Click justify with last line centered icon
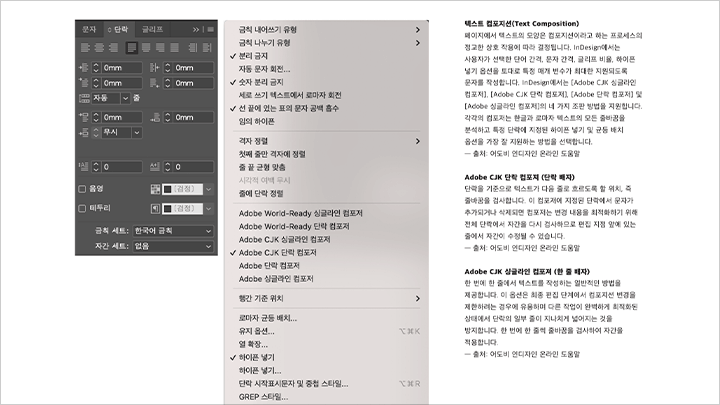Screen dimensions: 720x405 click(146, 47)
